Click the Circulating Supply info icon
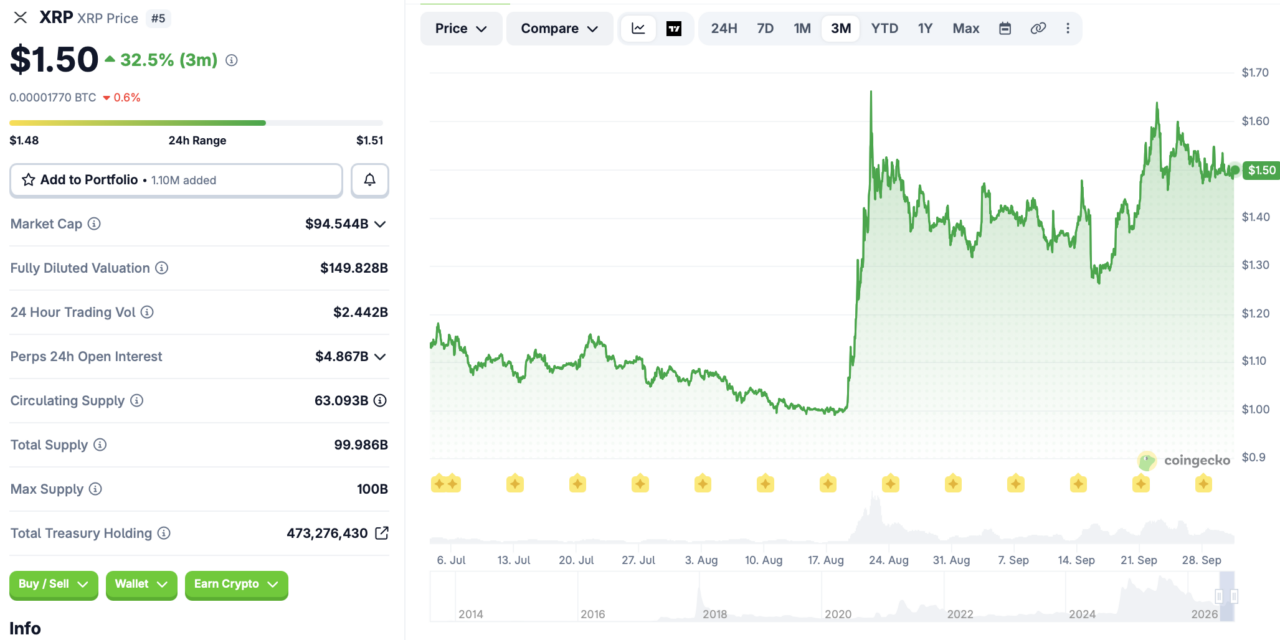The image size is (1280, 640). pyautogui.click(x=137, y=400)
